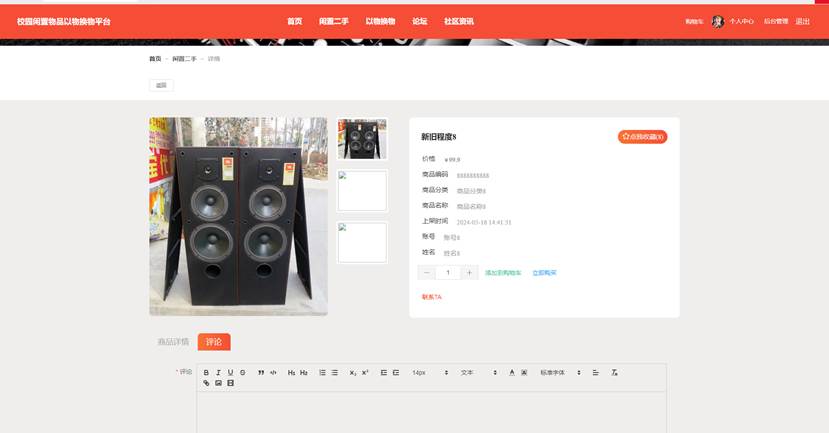Clear text formatting in editor
The height and width of the screenshot is (433, 829).
point(614,373)
